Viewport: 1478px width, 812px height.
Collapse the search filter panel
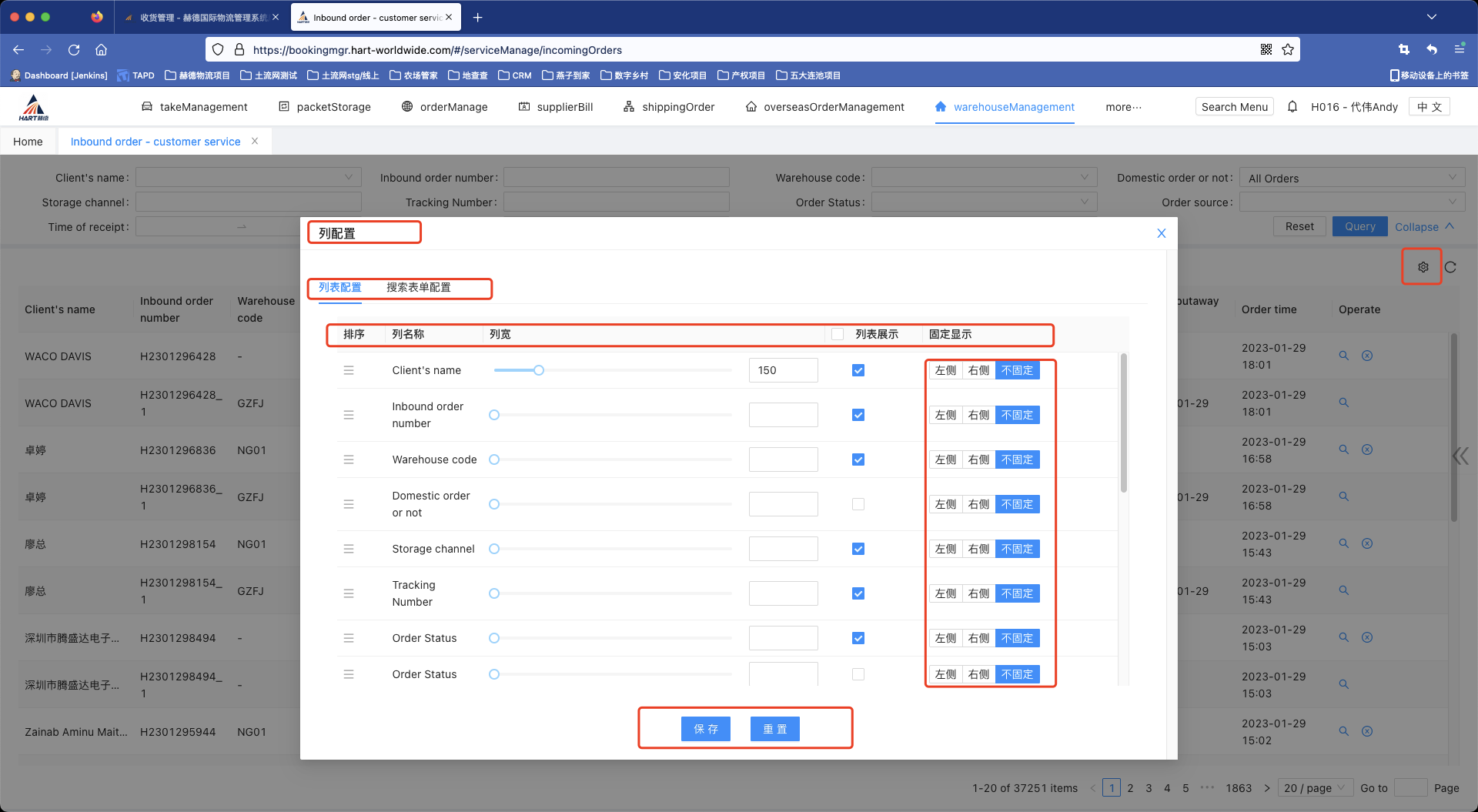tap(1424, 227)
